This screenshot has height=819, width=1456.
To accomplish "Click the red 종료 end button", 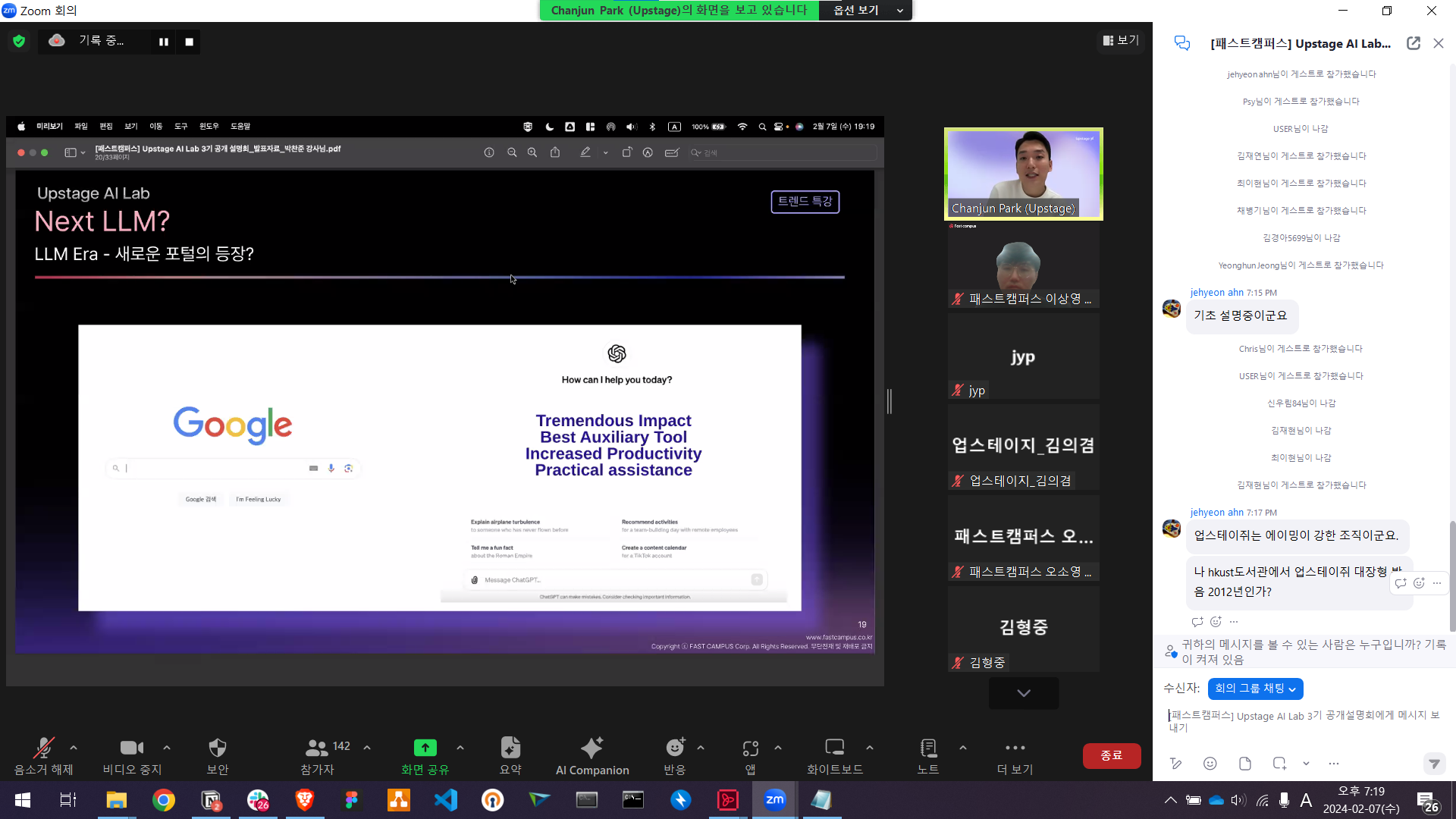I will coord(1111,755).
